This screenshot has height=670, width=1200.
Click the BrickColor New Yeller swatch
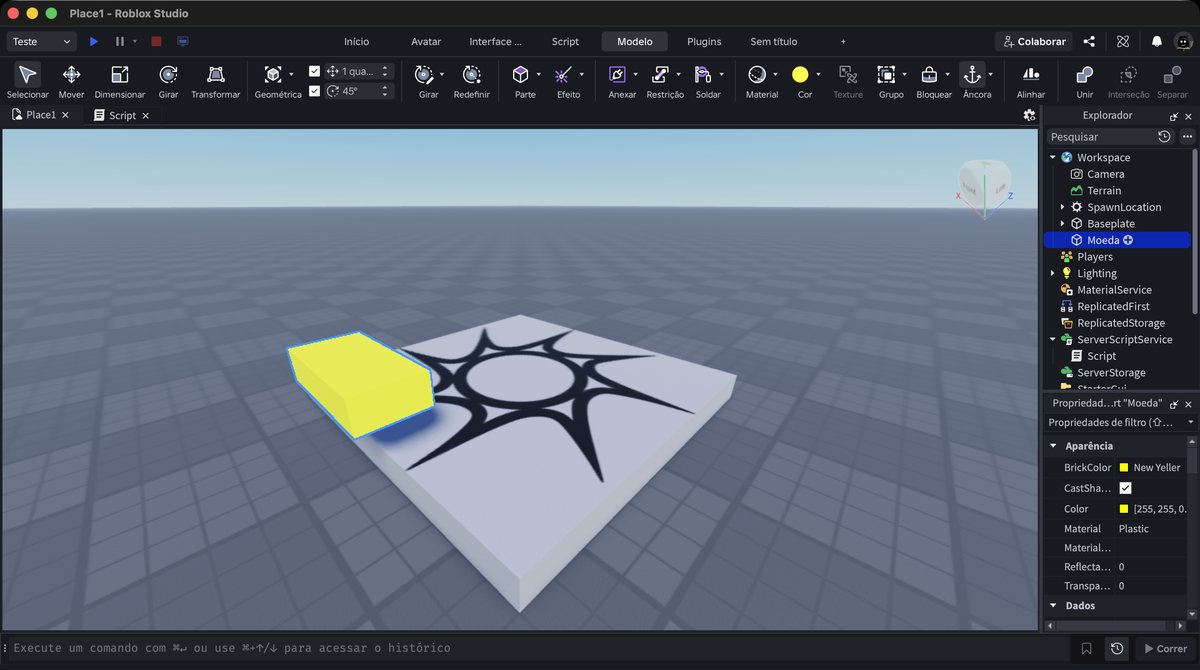pos(1124,468)
